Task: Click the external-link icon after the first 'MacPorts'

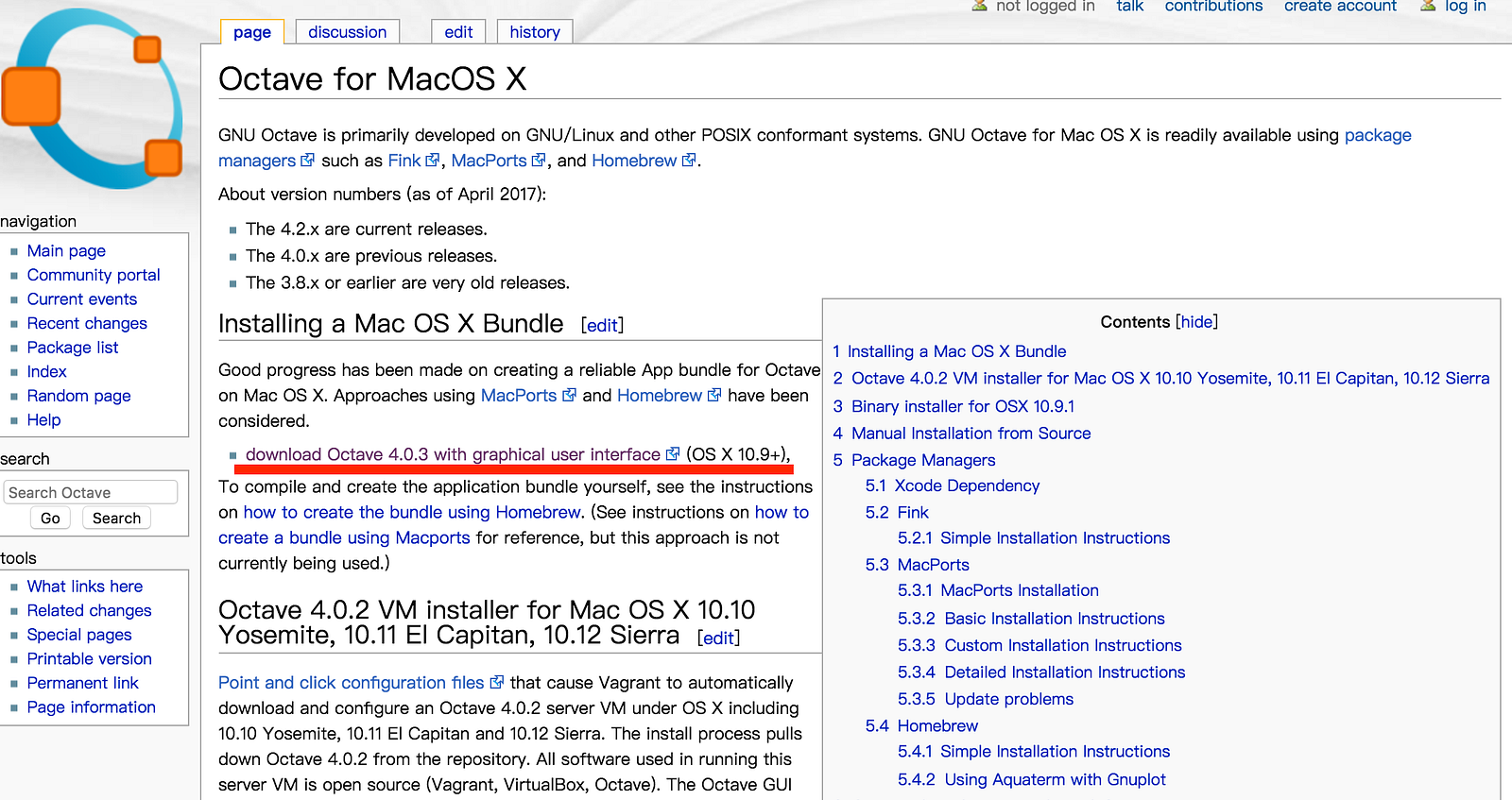Action: 539,161
